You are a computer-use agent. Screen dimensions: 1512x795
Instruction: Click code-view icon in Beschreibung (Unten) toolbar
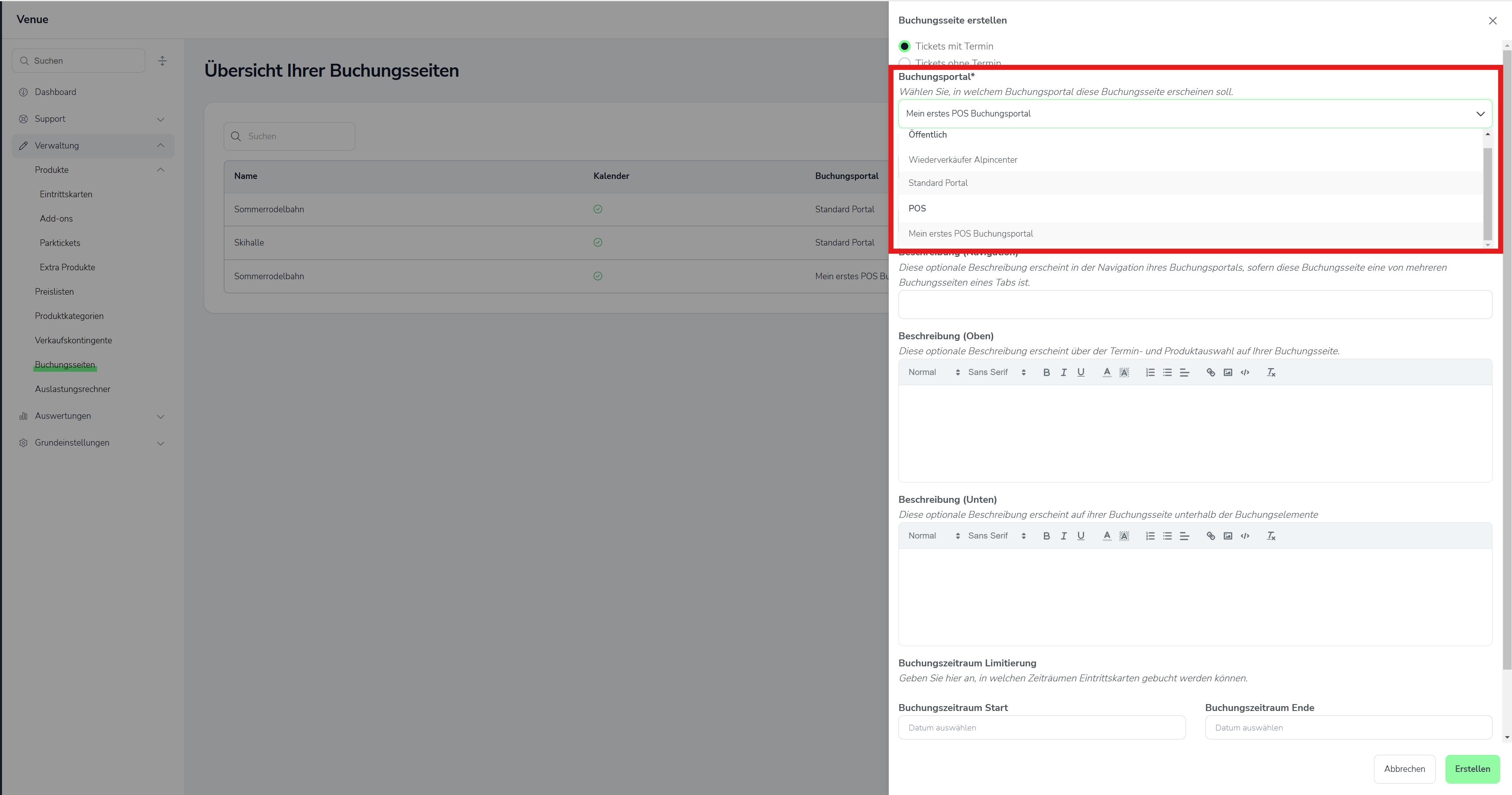[1245, 536]
